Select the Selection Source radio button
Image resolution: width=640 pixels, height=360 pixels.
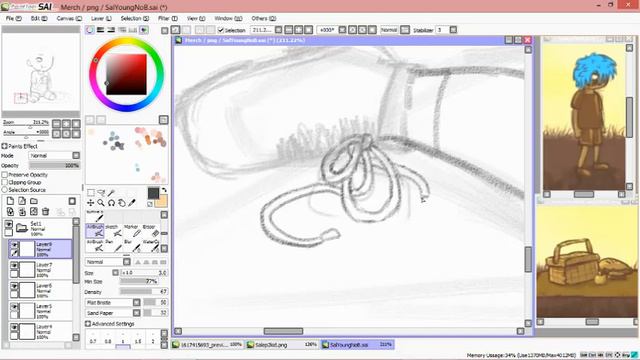coord(4,190)
